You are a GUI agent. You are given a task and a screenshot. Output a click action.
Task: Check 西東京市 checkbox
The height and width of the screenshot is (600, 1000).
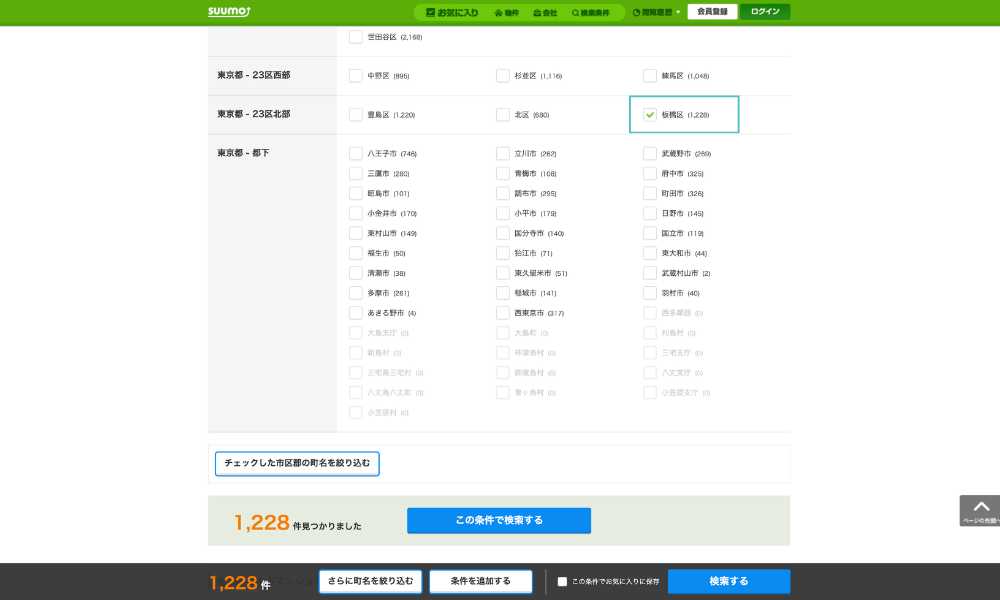tap(503, 313)
